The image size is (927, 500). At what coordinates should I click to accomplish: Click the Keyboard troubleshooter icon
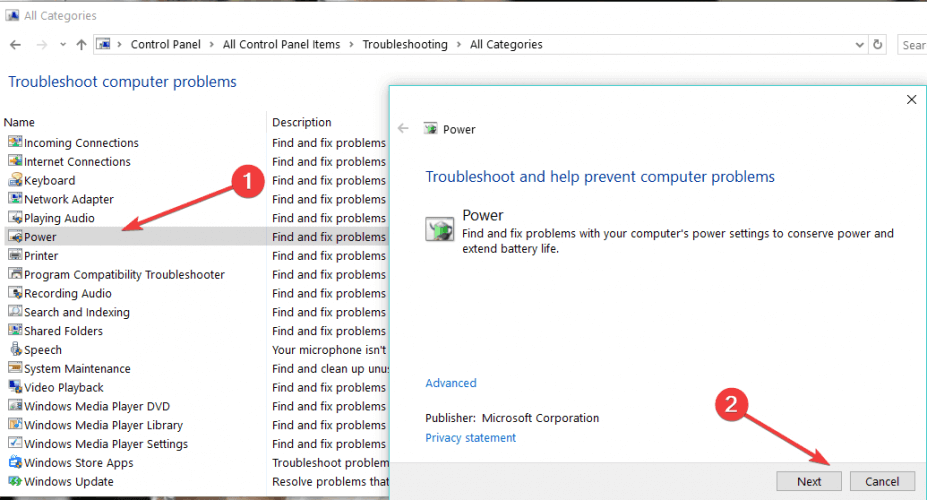coord(15,180)
